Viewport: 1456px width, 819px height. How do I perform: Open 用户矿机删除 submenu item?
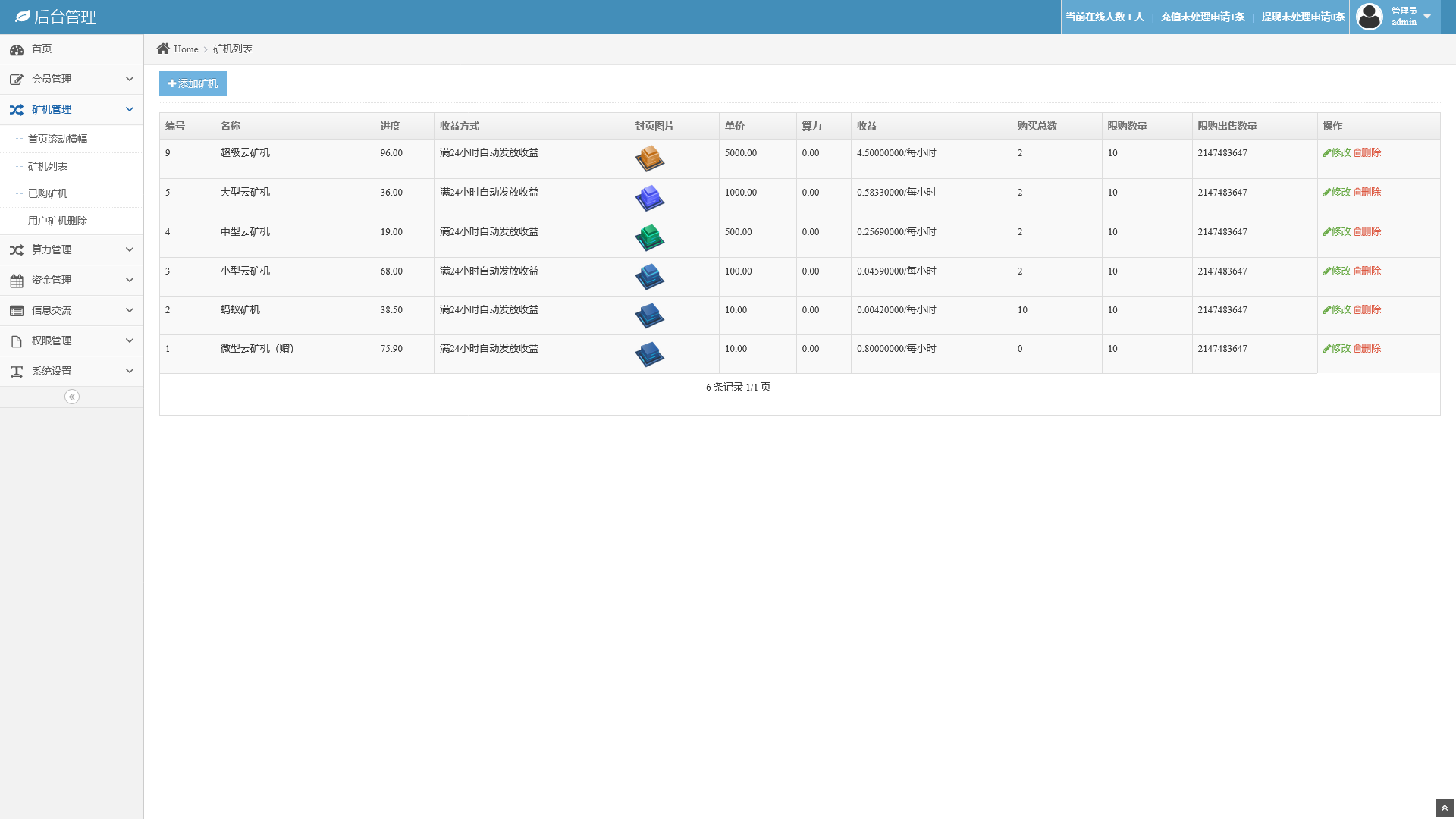click(x=58, y=221)
